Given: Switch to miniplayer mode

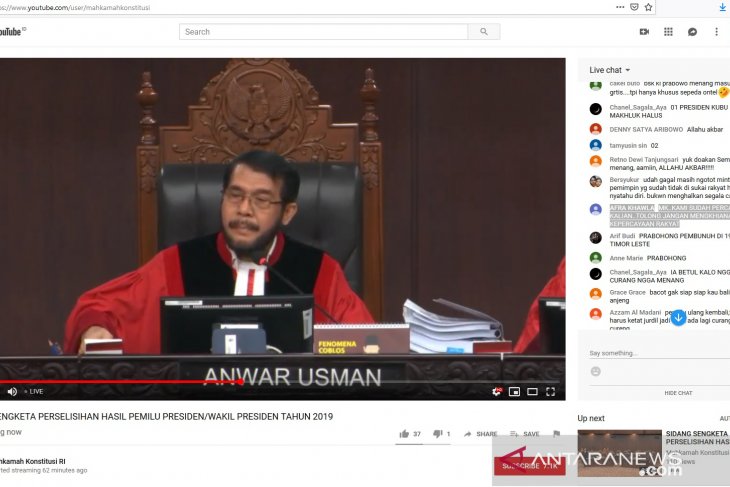Looking at the screenshot, I should pos(514,392).
